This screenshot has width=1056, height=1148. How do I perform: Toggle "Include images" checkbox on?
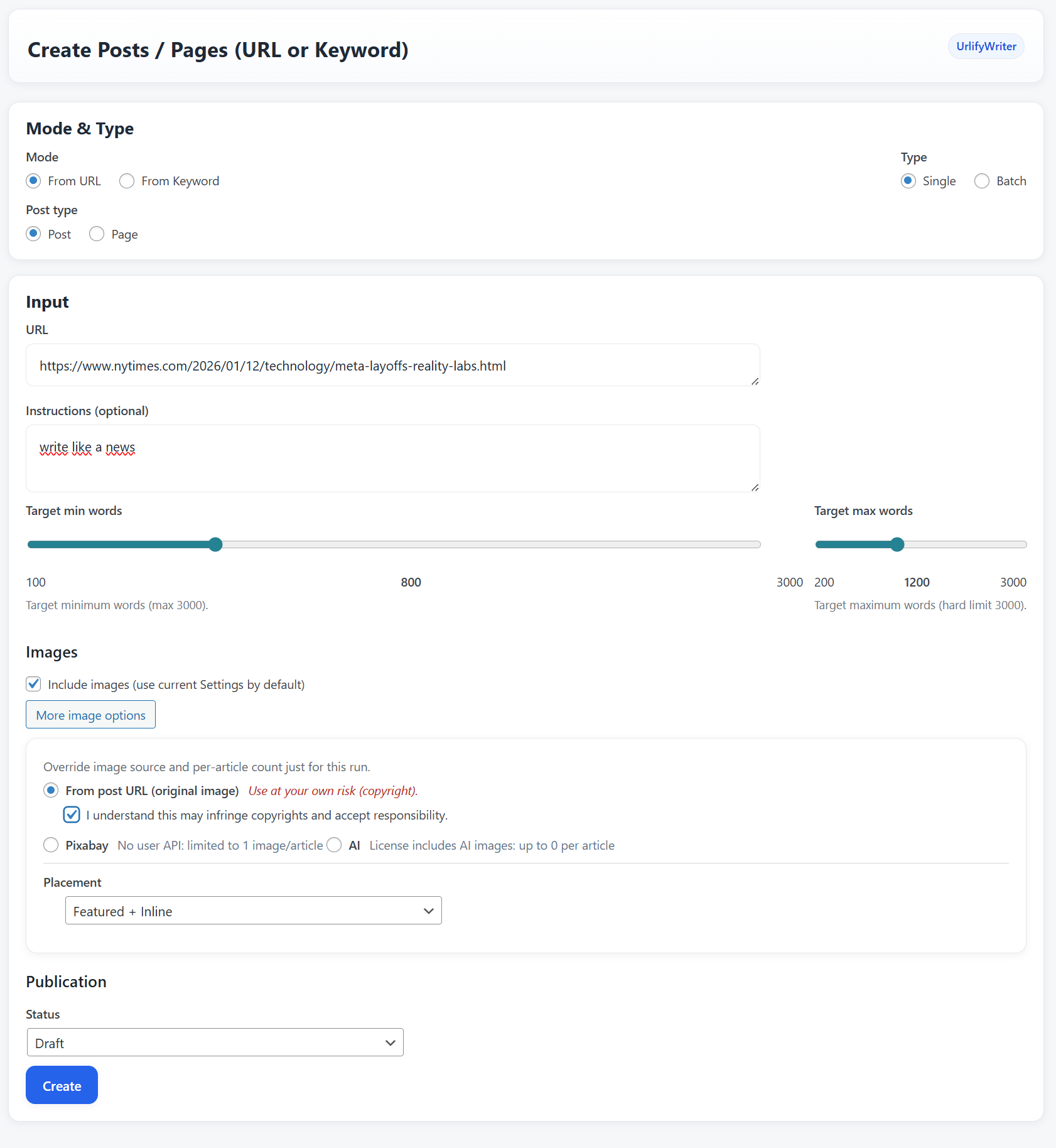(33, 684)
